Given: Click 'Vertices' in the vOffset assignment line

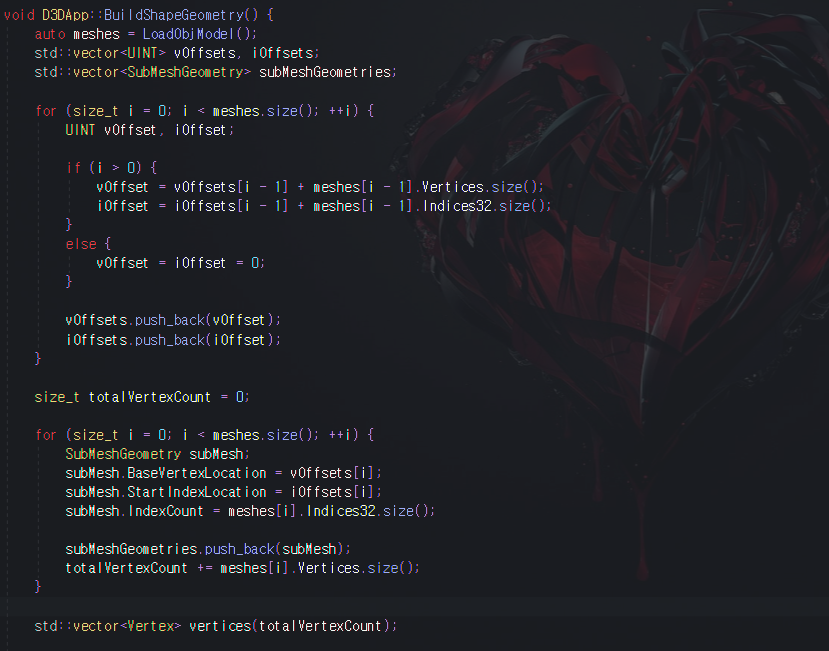Looking at the screenshot, I should [x=453, y=187].
